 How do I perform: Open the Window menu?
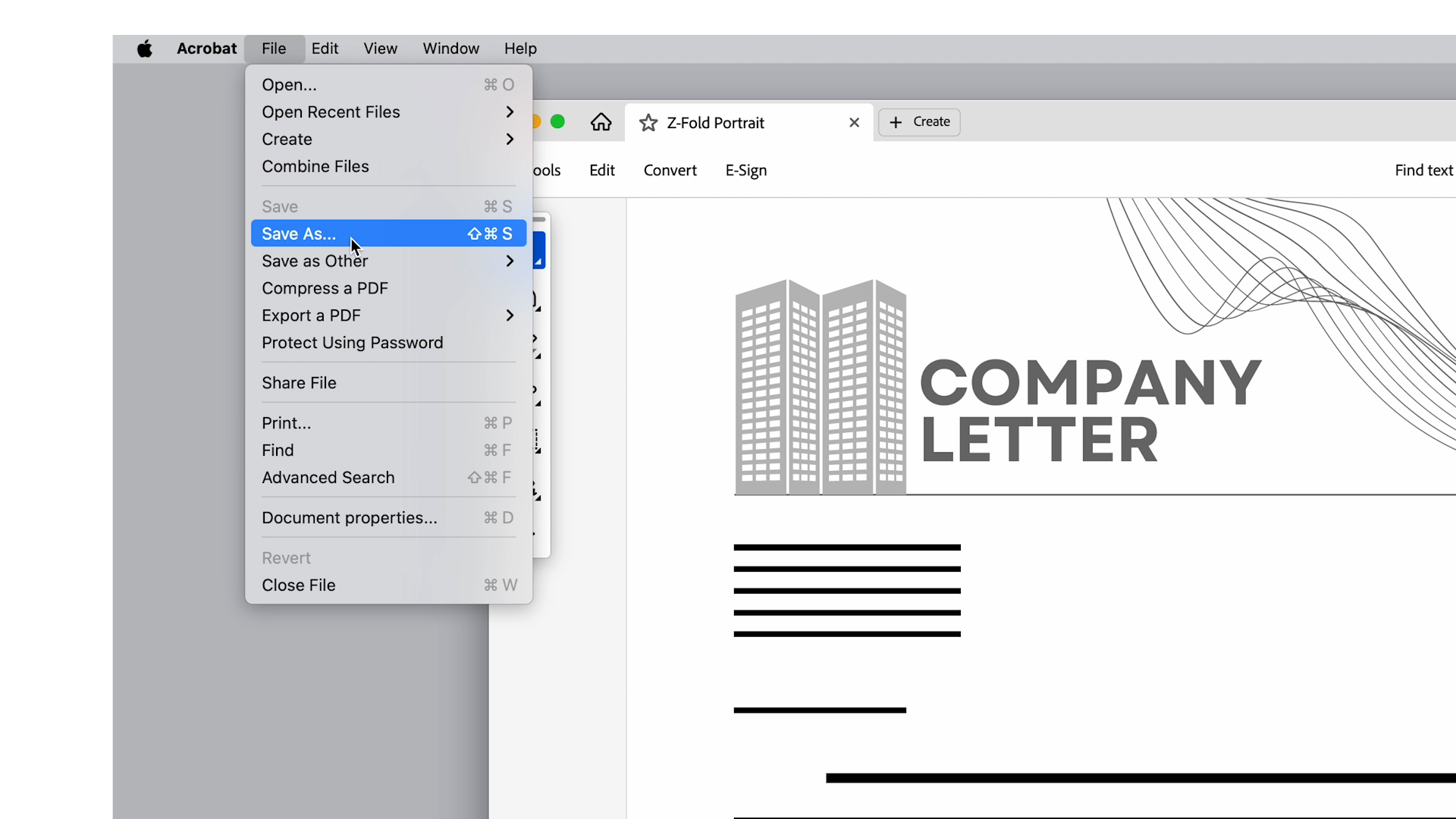tap(450, 49)
